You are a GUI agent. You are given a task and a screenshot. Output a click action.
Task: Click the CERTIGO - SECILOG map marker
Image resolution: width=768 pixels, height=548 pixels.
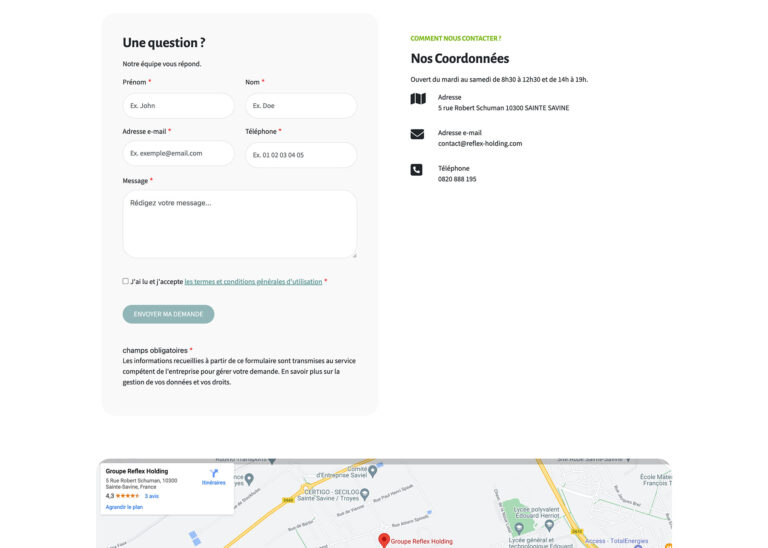click(x=364, y=494)
